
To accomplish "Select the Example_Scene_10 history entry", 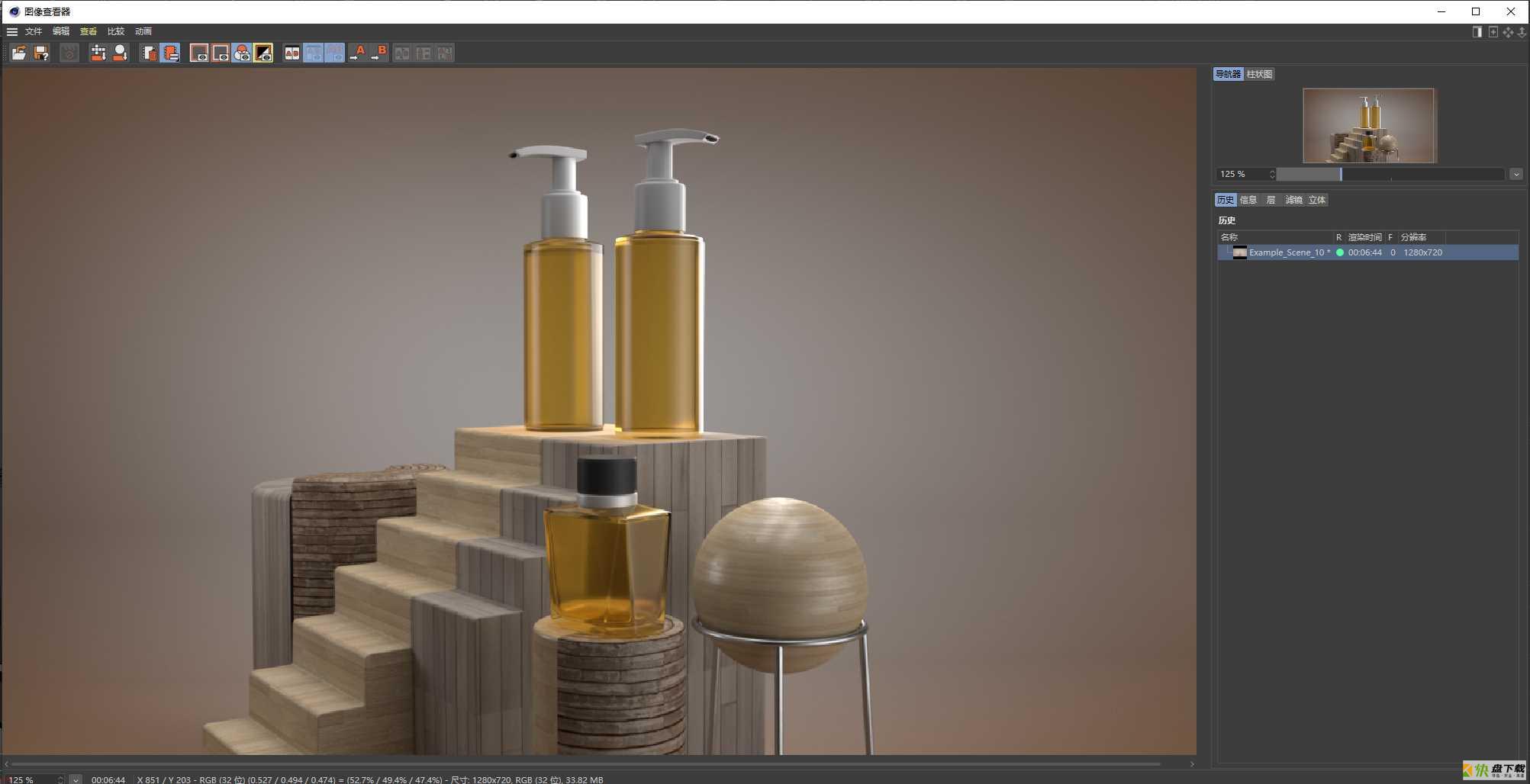I will tap(1367, 252).
